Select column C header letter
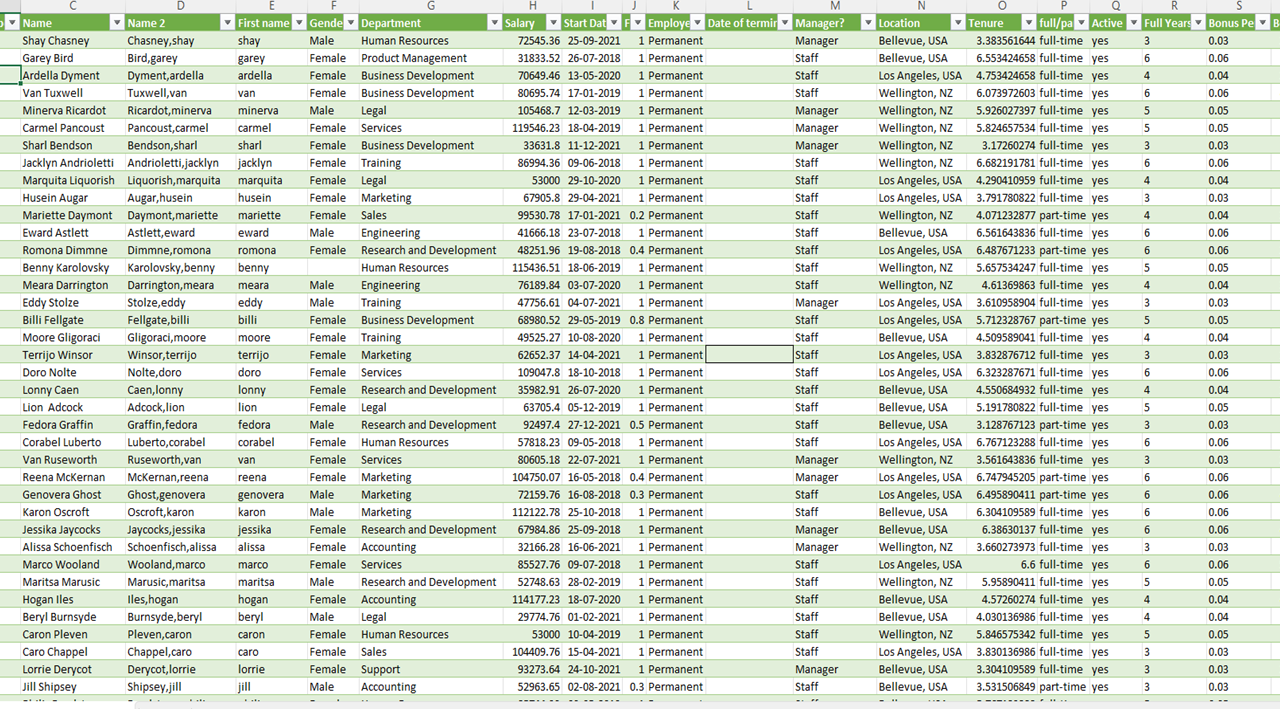This screenshot has width=1280, height=720. 72,6
